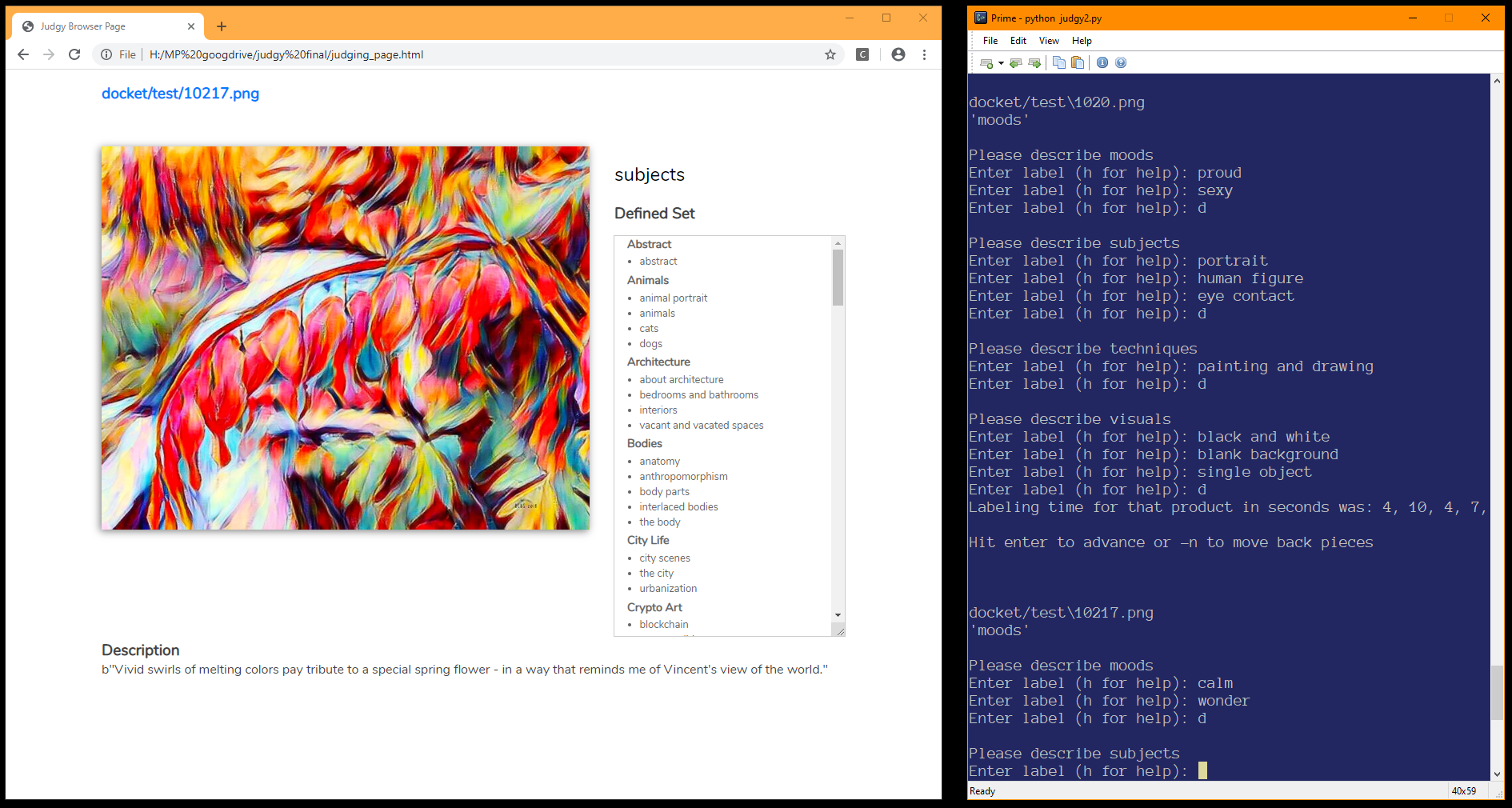Open the new tab dropdown arrow in Prime toolbar
1512x808 pixels.
(x=1001, y=63)
